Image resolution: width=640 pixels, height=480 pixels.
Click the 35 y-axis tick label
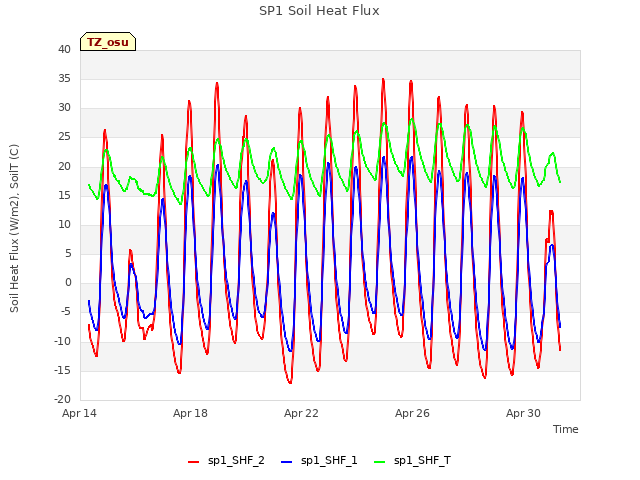click(64, 78)
